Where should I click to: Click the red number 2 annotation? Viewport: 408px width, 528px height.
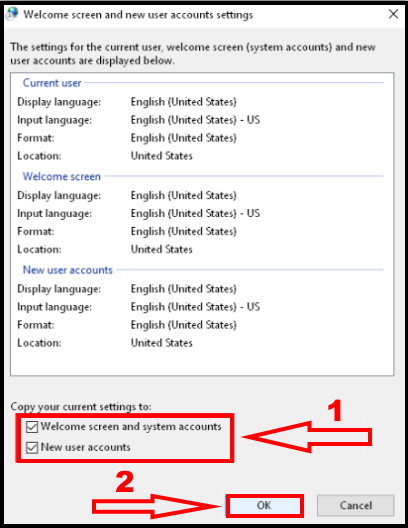pyautogui.click(x=125, y=482)
